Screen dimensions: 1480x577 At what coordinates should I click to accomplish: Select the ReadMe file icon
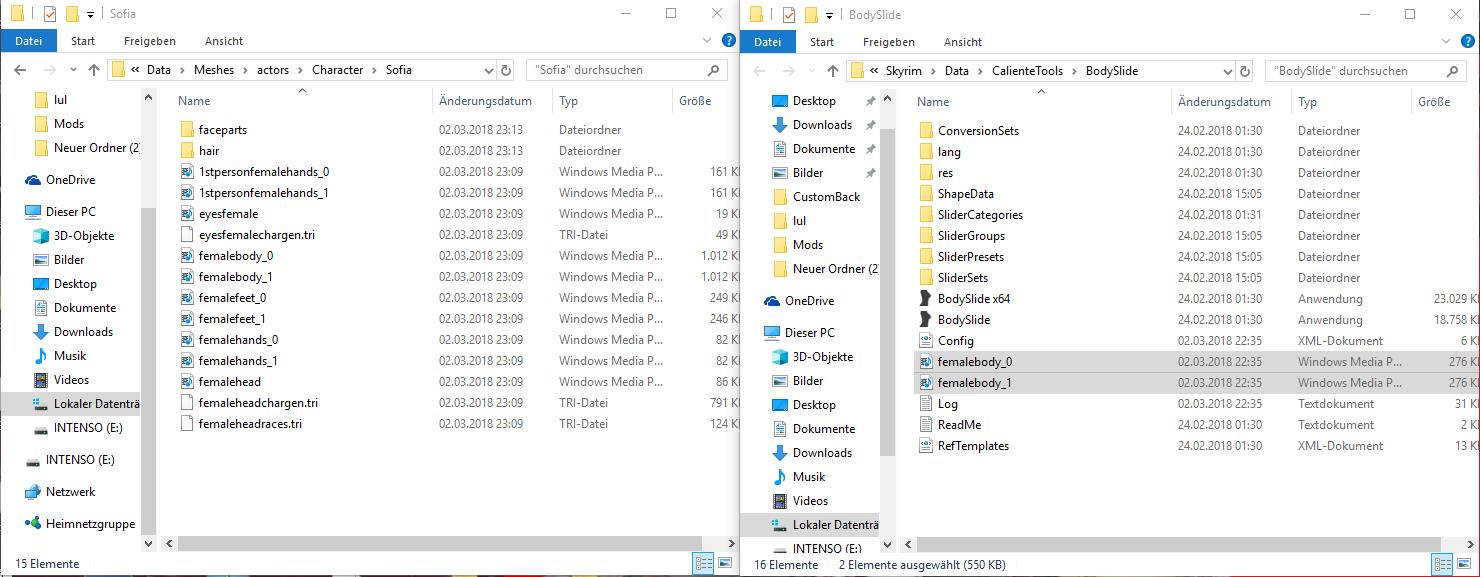(x=926, y=425)
